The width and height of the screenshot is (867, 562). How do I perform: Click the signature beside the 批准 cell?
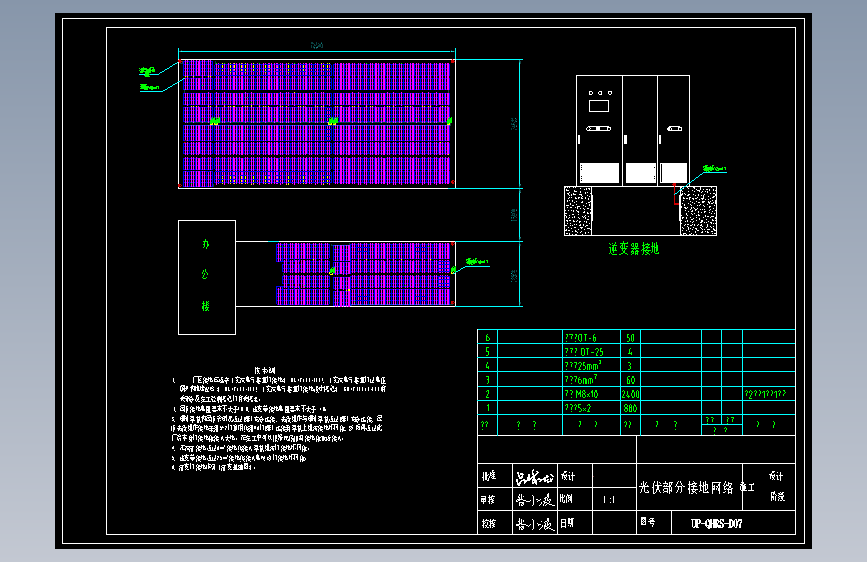[x=534, y=476]
